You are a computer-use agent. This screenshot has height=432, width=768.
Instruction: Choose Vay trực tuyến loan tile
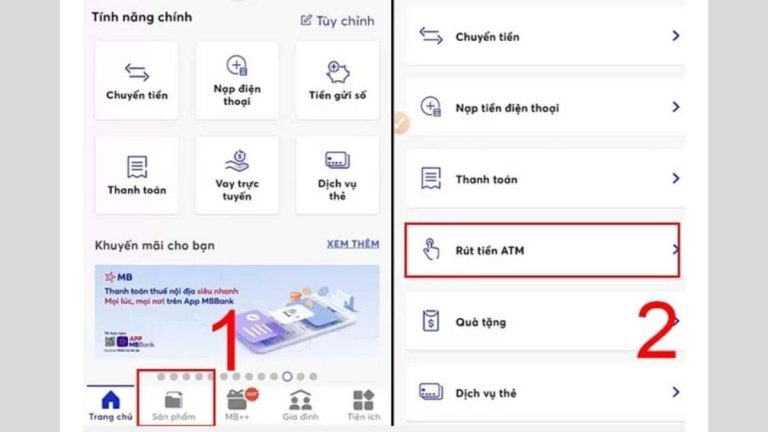pyautogui.click(x=237, y=175)
